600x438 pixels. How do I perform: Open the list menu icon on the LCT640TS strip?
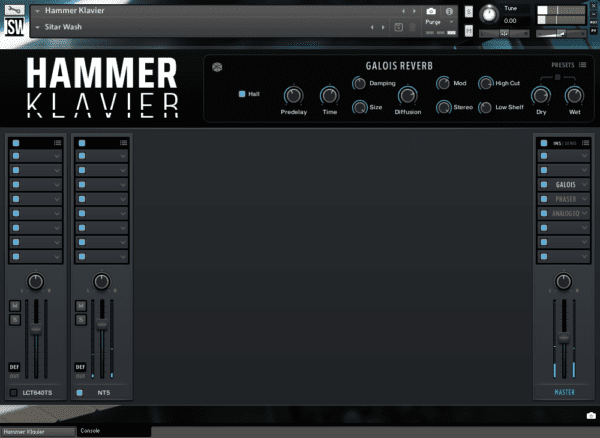click(57, 143)
